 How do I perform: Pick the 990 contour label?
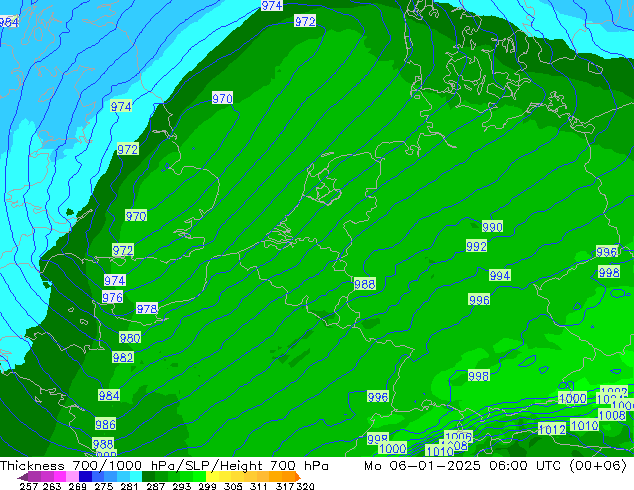pos(492,227)
